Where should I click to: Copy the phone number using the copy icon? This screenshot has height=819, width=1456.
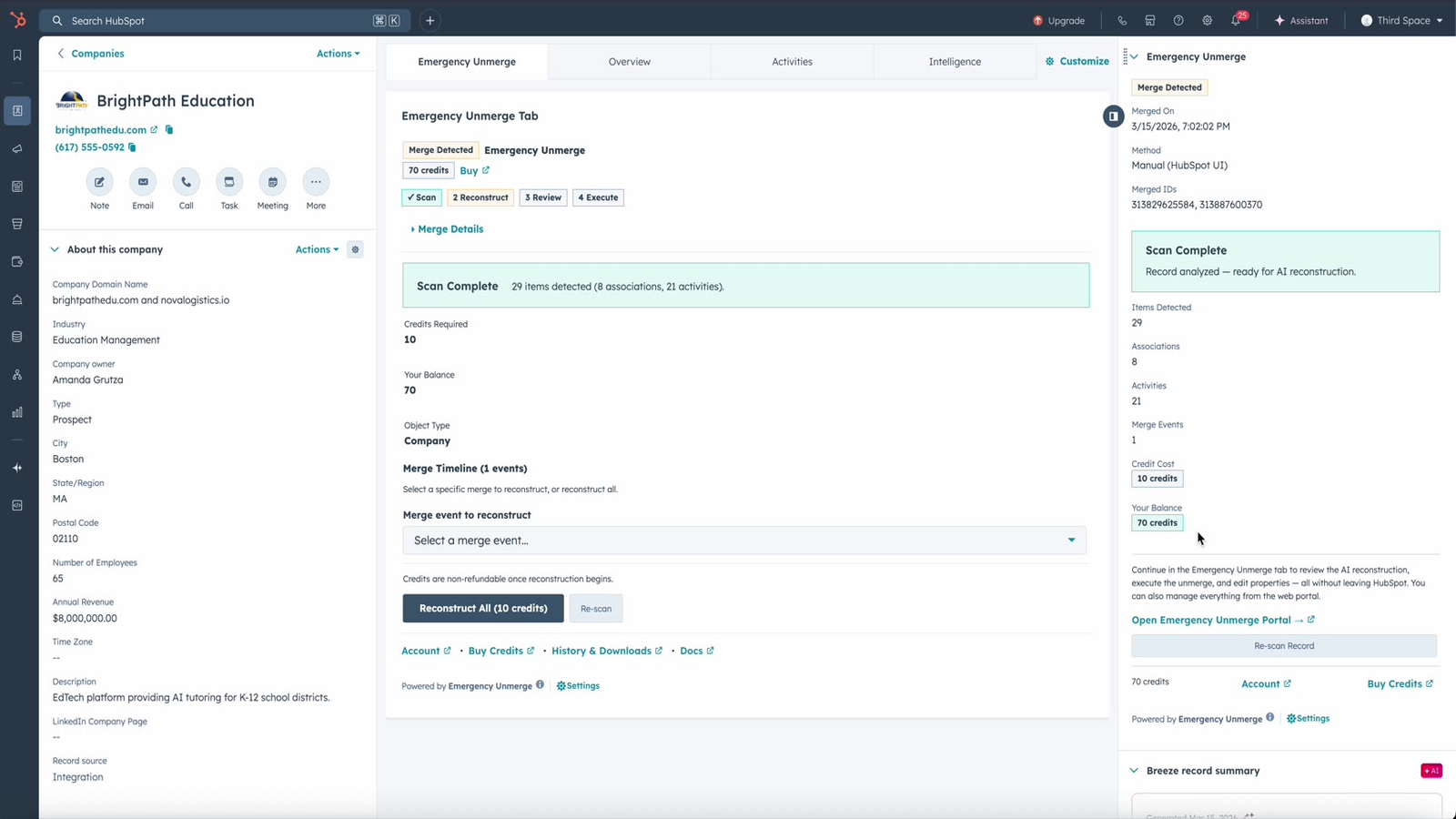[x=133, y=147]
